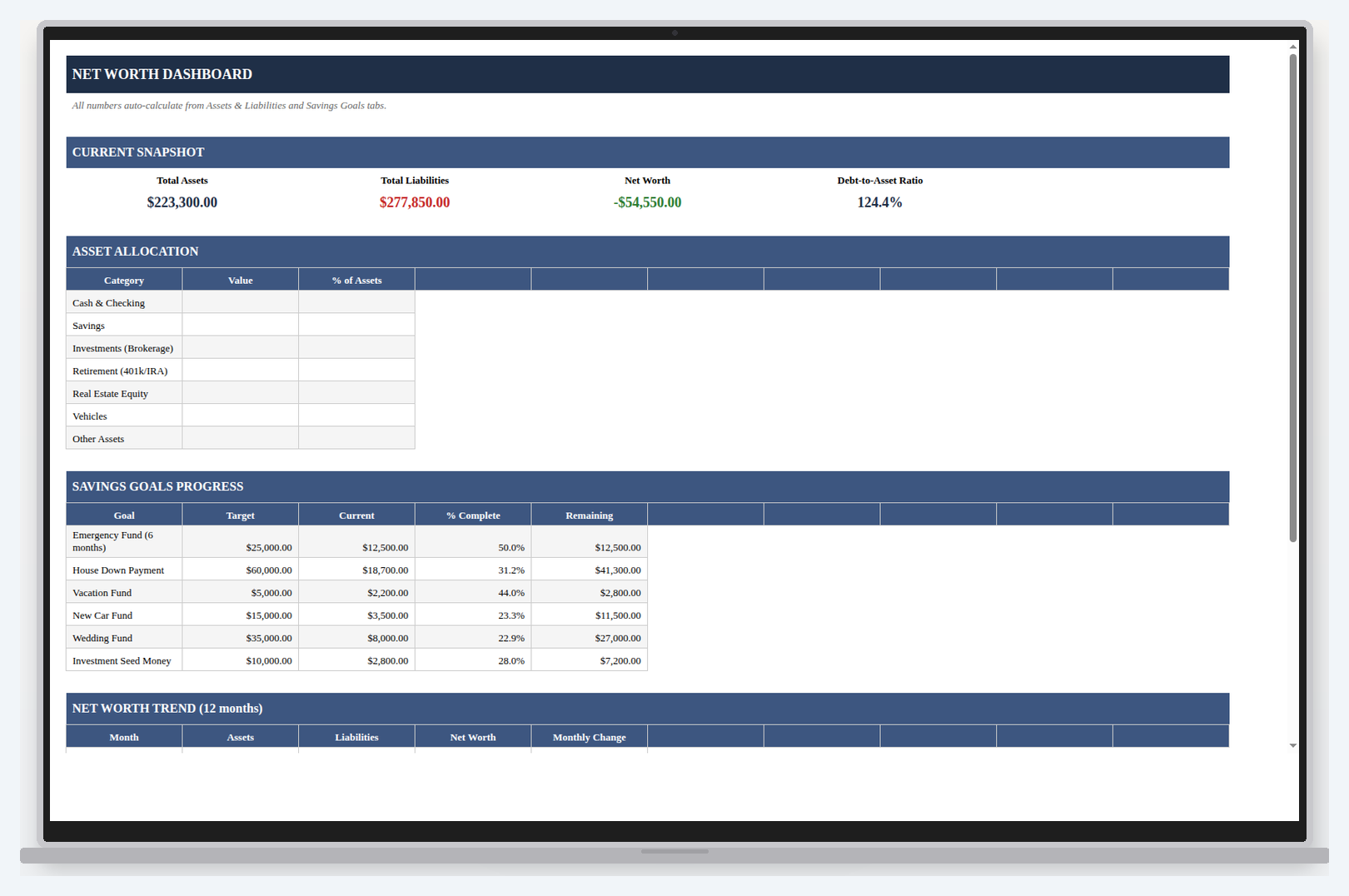The height and width of the screenshot is (896, 1349).
Task: Click the Liabilities column header
Action: click(356, 737)
